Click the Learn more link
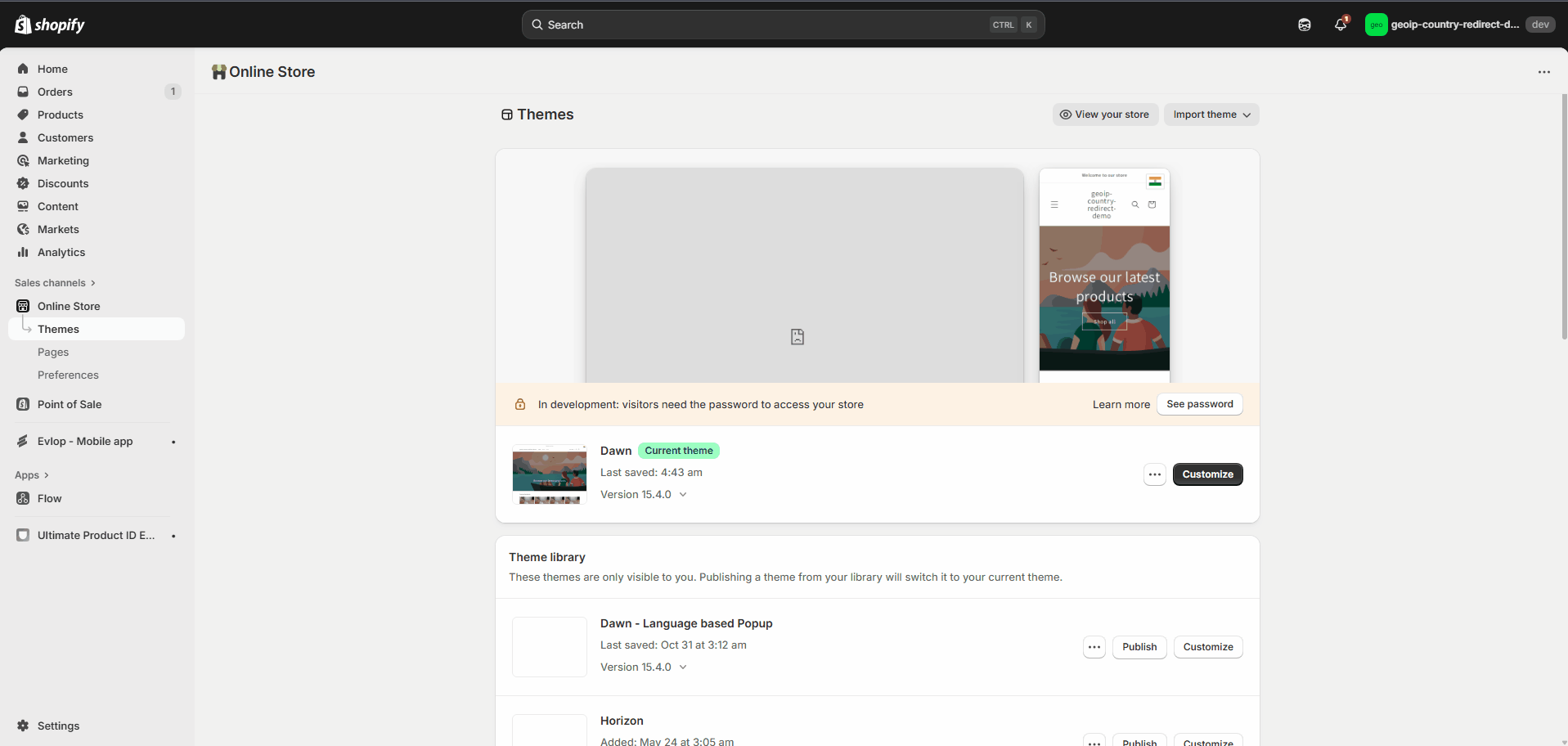The image size is (1568, 746). 1121,404
